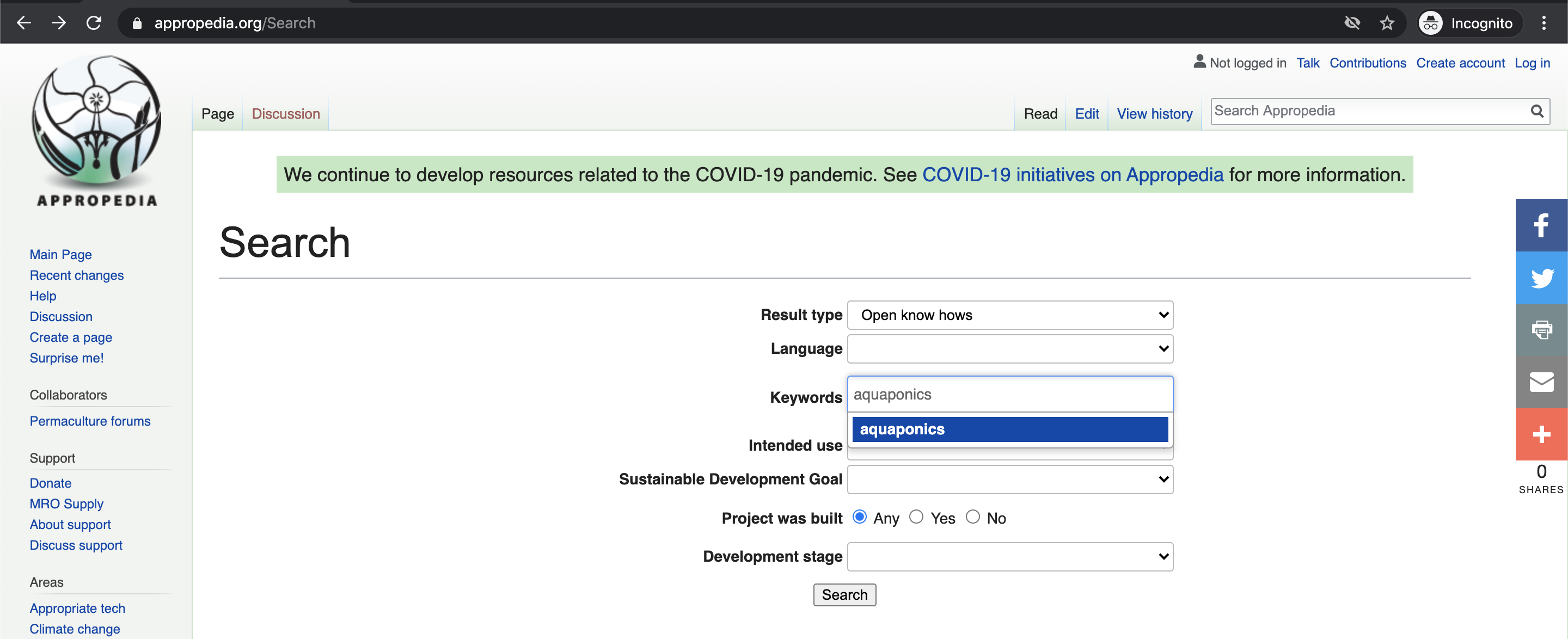Bookmark page with star icon

[1387, 23]
